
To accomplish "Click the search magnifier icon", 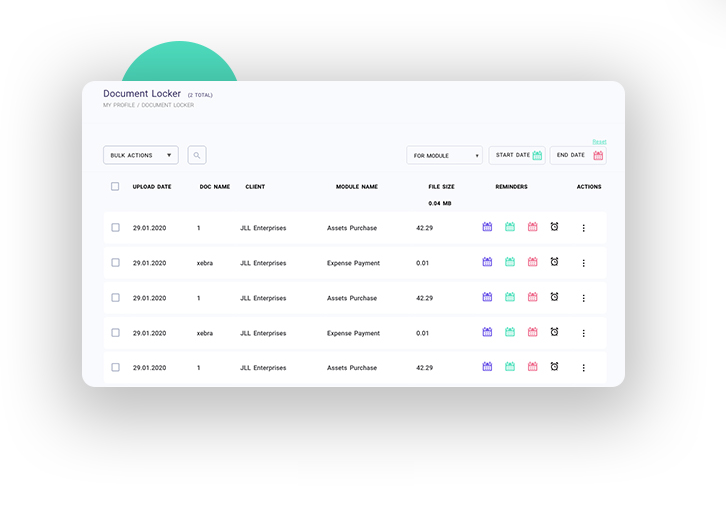I will (x=197, y=155).
